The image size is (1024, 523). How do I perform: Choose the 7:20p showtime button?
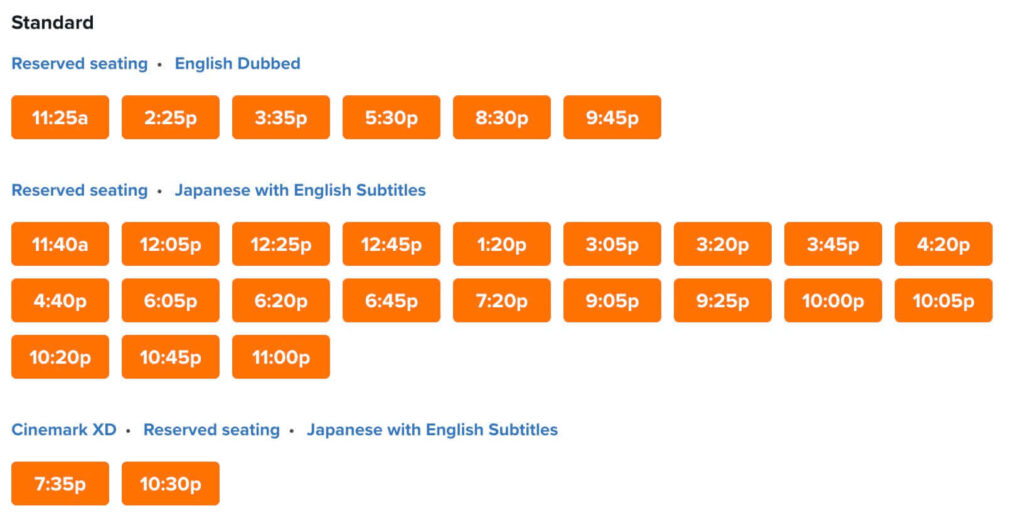502,301
